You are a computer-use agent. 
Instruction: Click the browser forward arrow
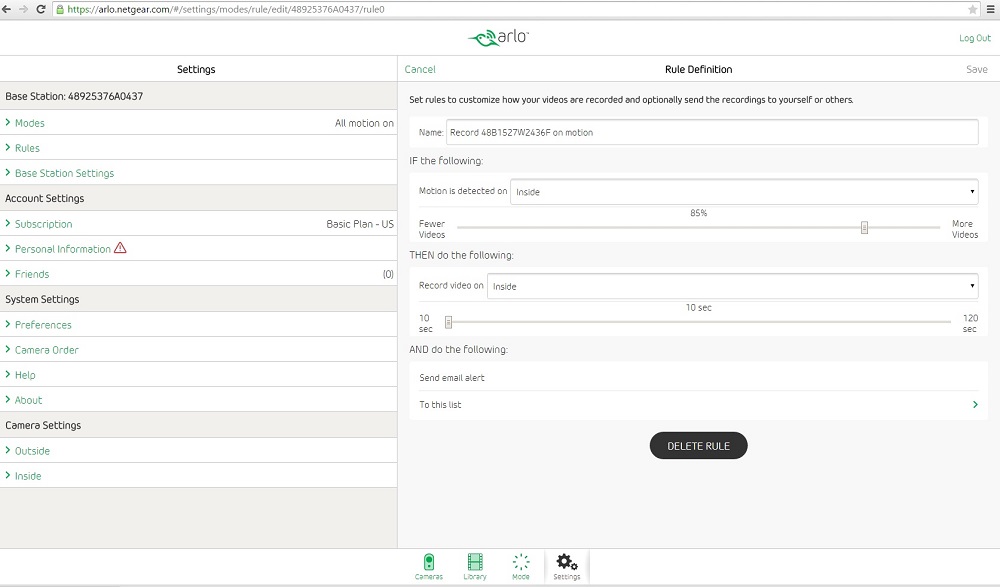(24, 9)
